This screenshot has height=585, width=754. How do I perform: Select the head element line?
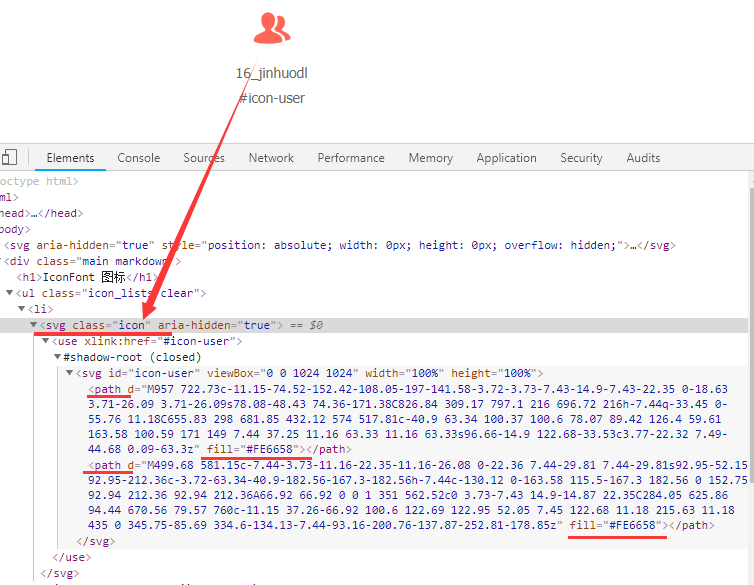point(41,213)
